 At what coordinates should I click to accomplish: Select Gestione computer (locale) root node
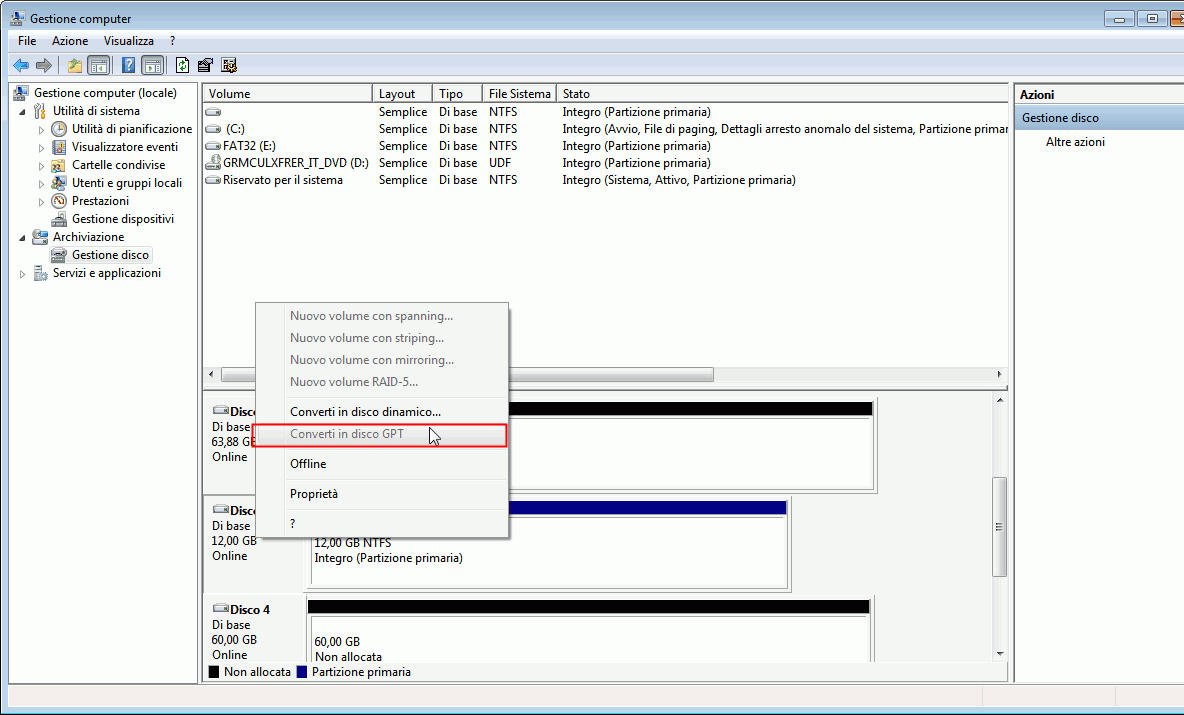coord(105,93)
